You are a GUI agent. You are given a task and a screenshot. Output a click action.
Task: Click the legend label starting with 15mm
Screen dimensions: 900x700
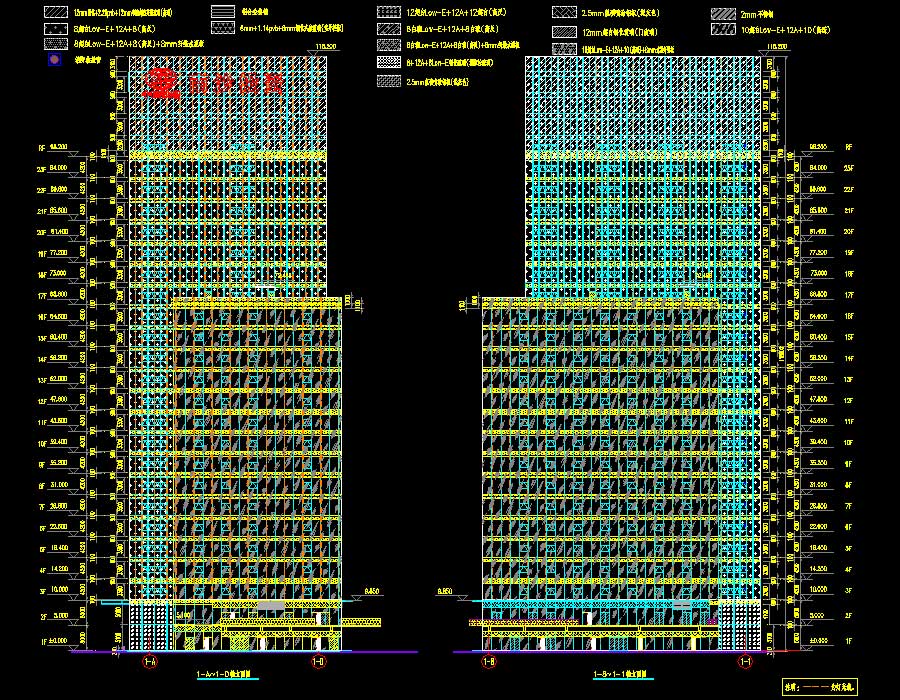(123, 12)
